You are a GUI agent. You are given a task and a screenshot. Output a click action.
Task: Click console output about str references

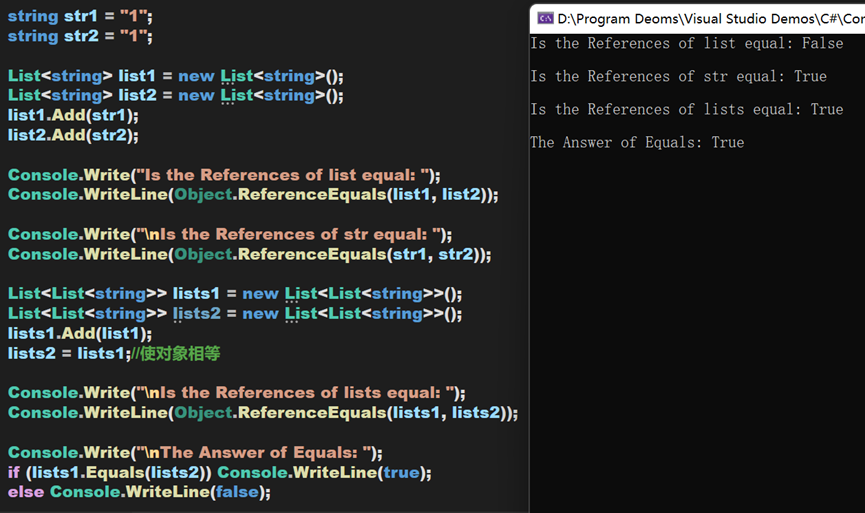click(x=678, y=77)
